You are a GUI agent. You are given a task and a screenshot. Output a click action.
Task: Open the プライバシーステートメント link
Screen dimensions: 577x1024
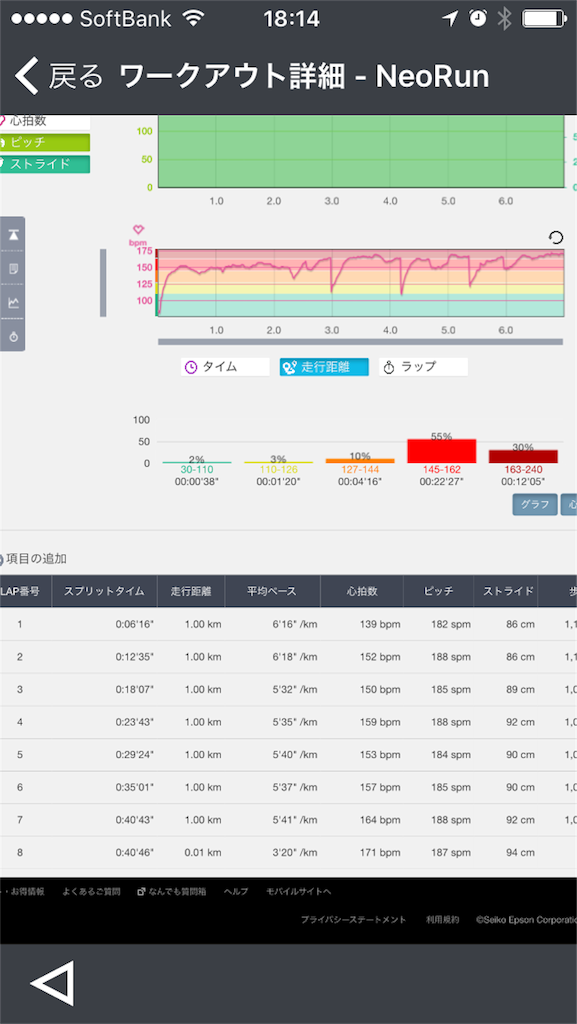click(x=353, y=920)
